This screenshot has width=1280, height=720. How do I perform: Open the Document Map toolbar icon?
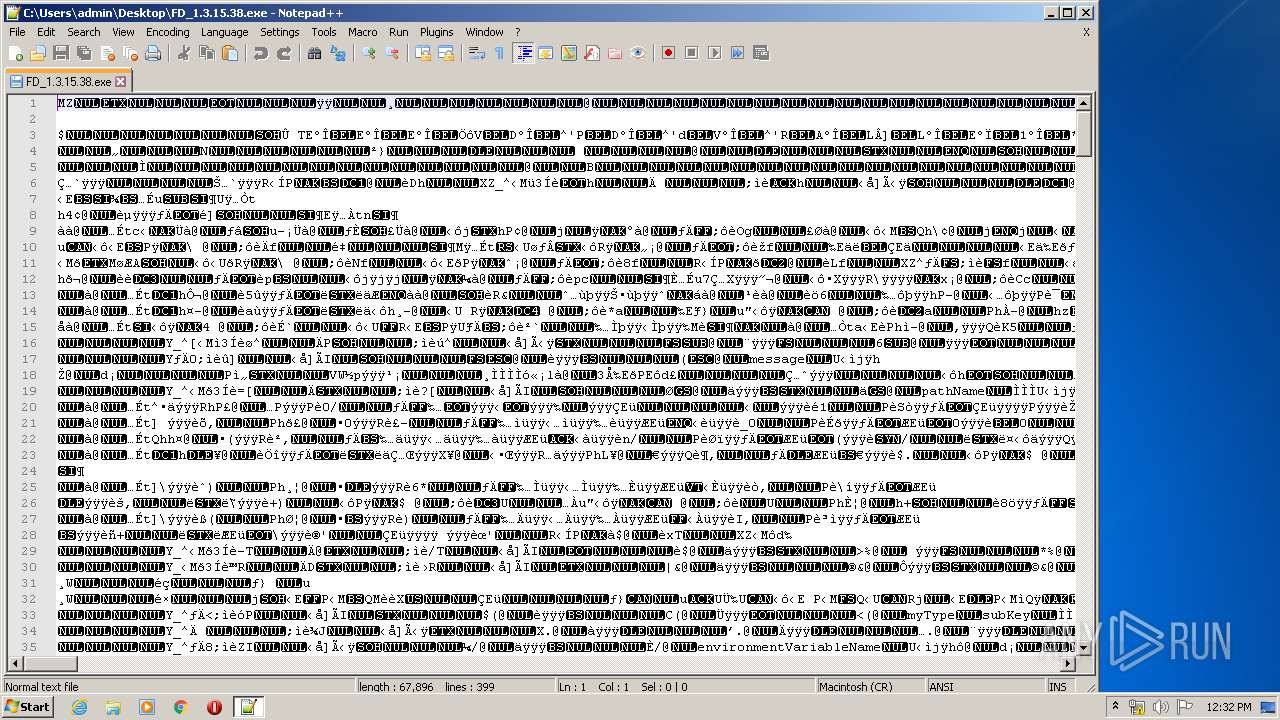coord(569,53)
